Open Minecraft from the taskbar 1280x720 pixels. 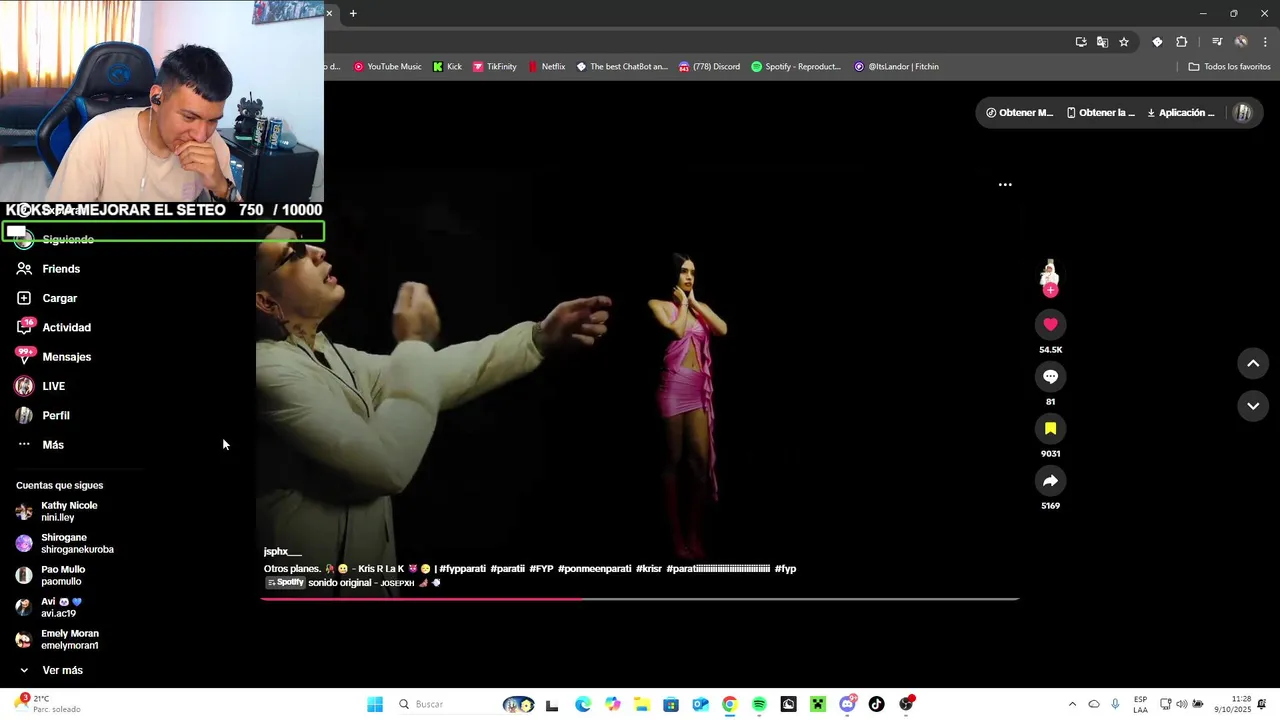pyautogui.click(x=818, y=704)
